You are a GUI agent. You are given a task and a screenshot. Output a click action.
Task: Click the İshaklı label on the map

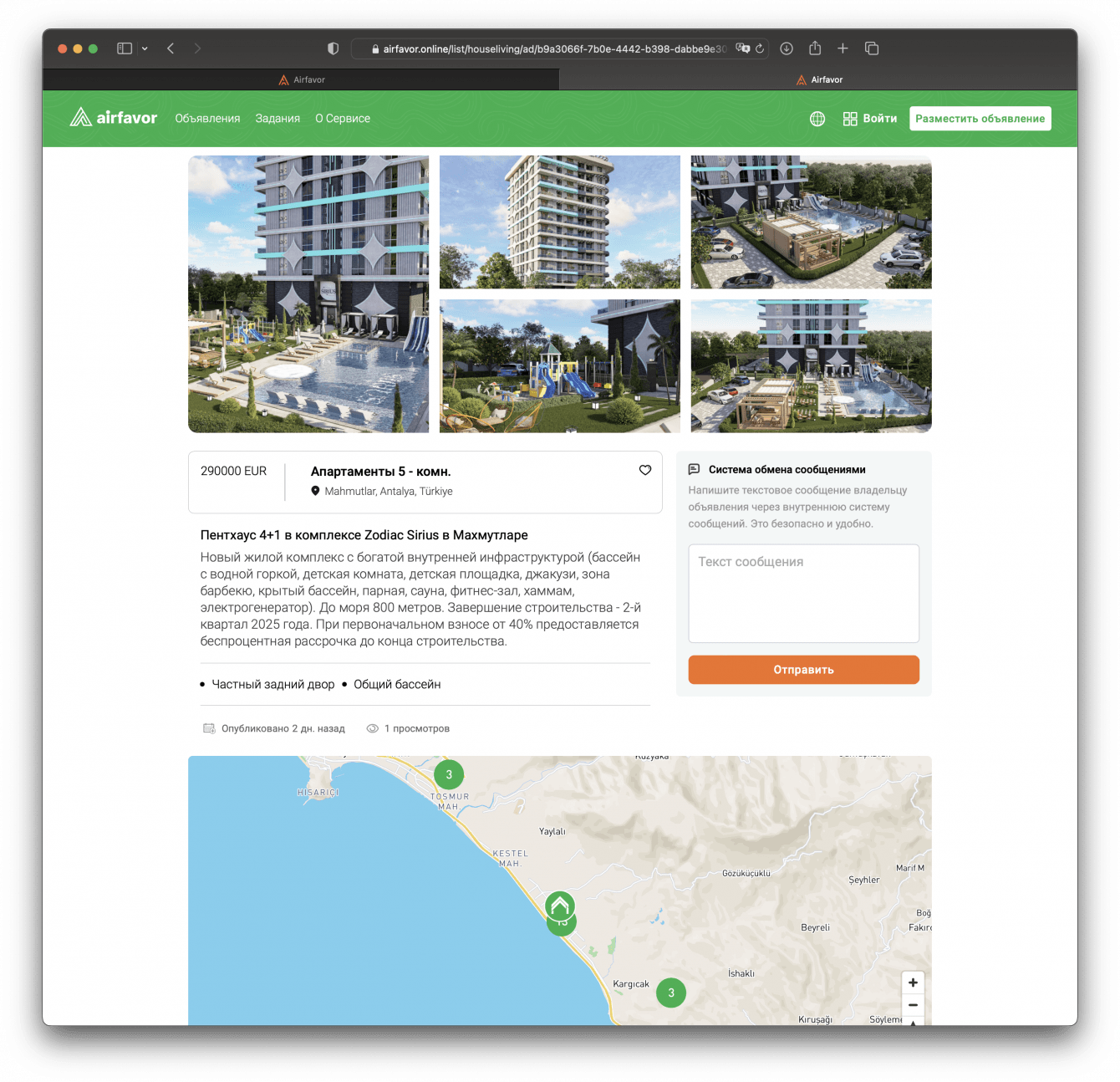pos(741,973)
